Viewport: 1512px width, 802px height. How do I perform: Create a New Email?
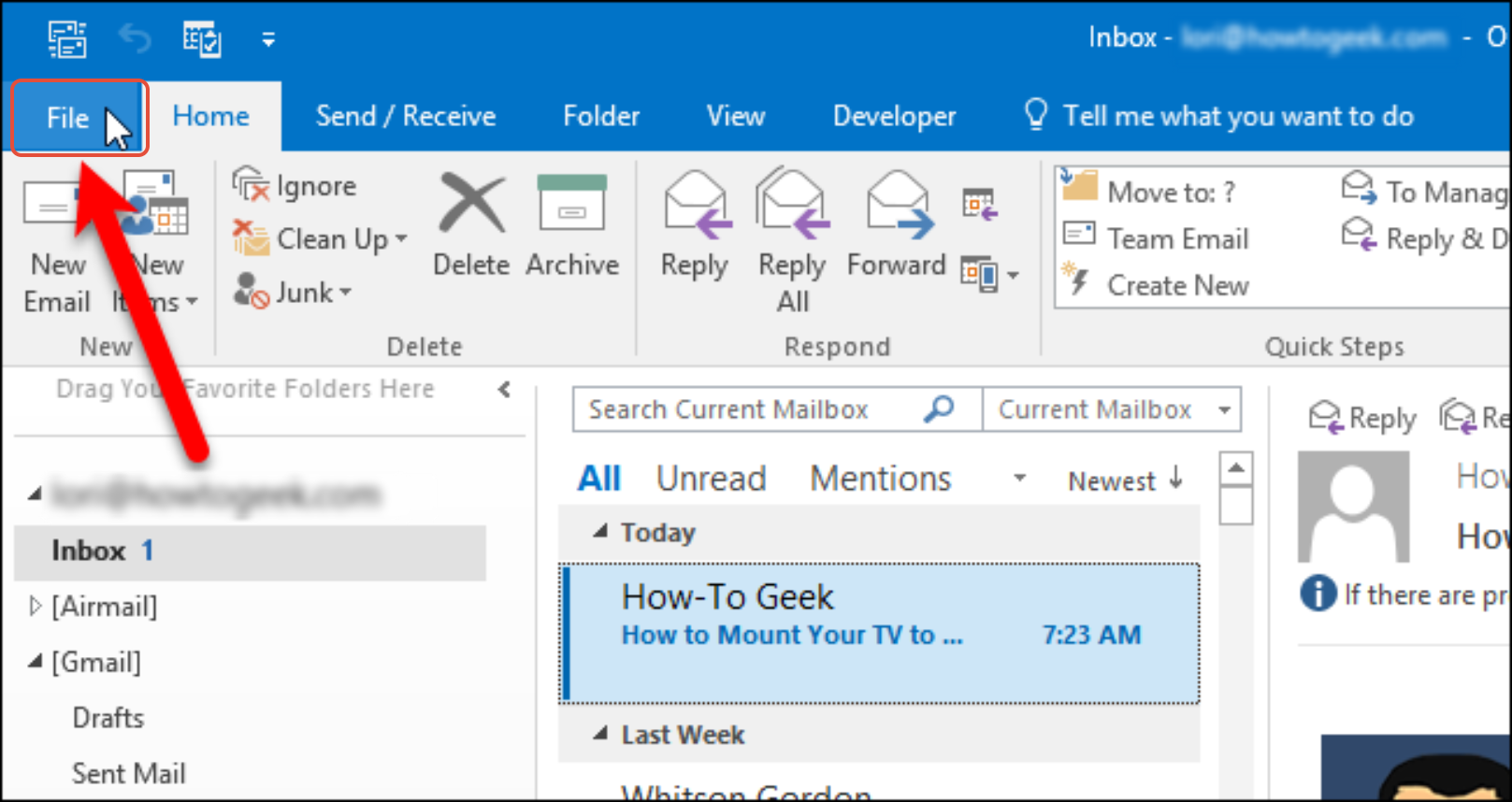57,243
